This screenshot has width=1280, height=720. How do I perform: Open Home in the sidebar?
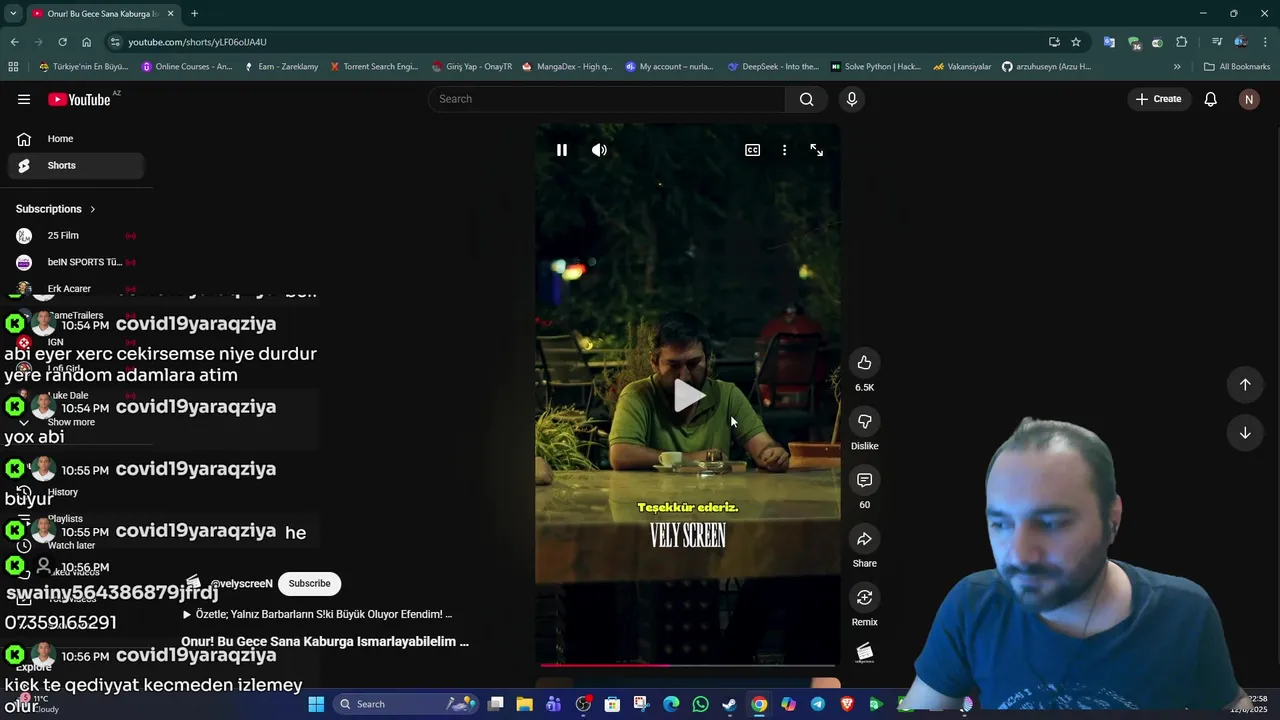click(x=76, y=139)
